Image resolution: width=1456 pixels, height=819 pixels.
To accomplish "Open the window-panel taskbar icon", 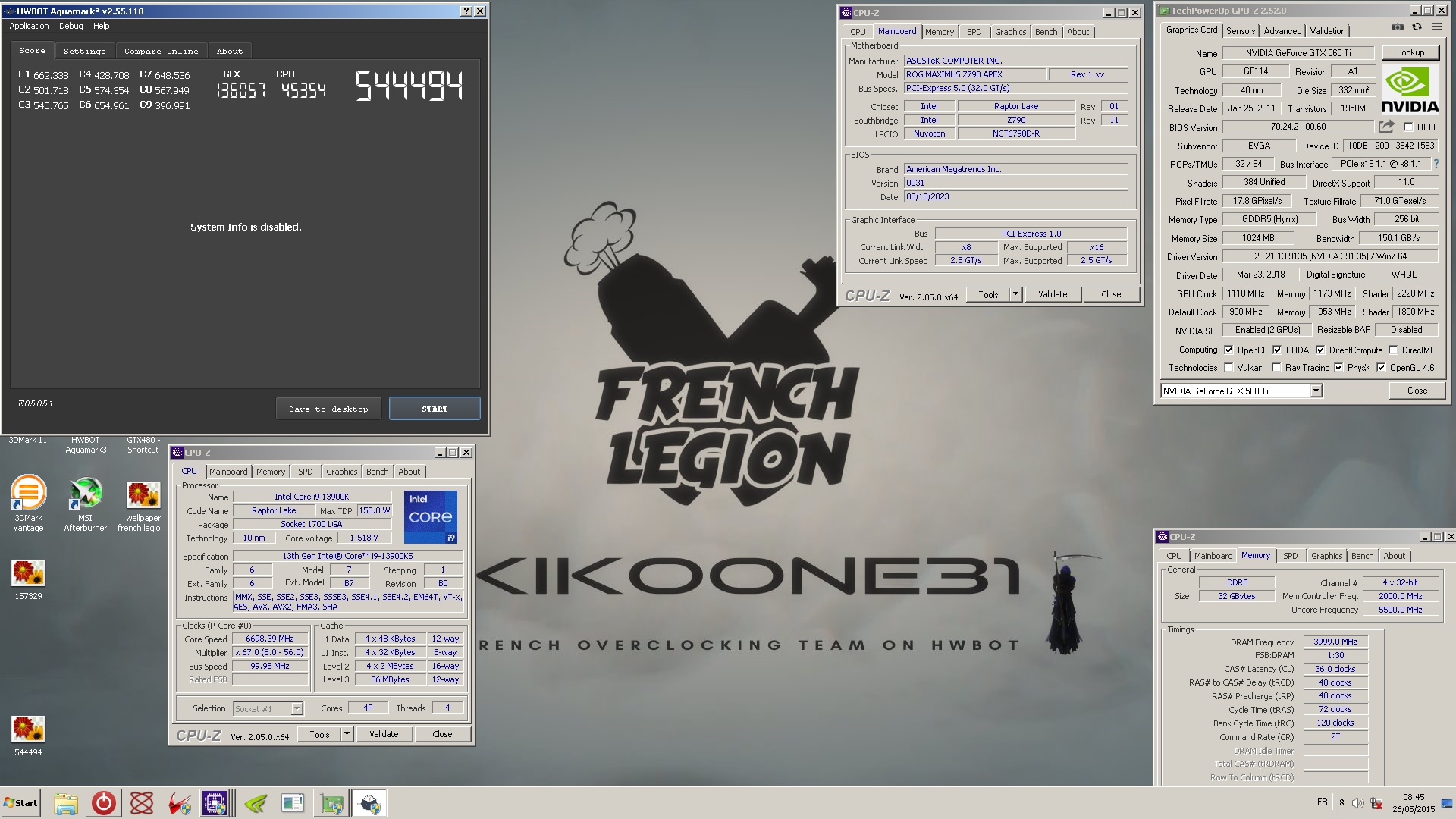I will click(293, 803).
